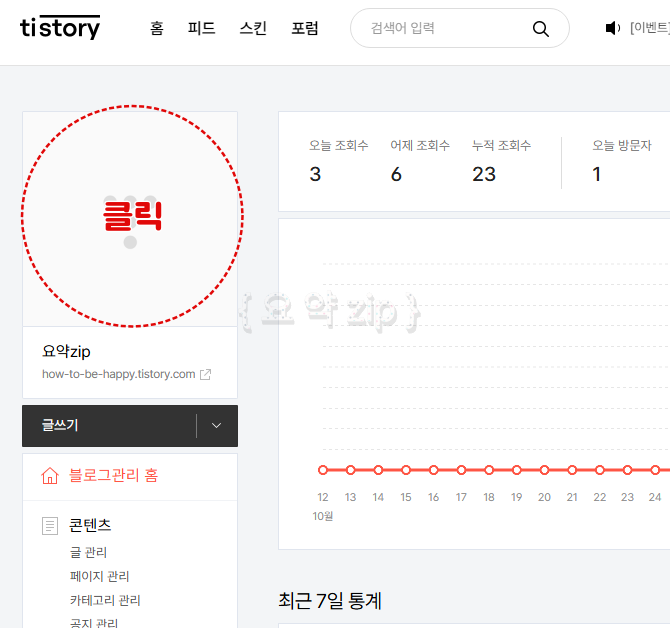Open the 홈 menu

(157, 28)
